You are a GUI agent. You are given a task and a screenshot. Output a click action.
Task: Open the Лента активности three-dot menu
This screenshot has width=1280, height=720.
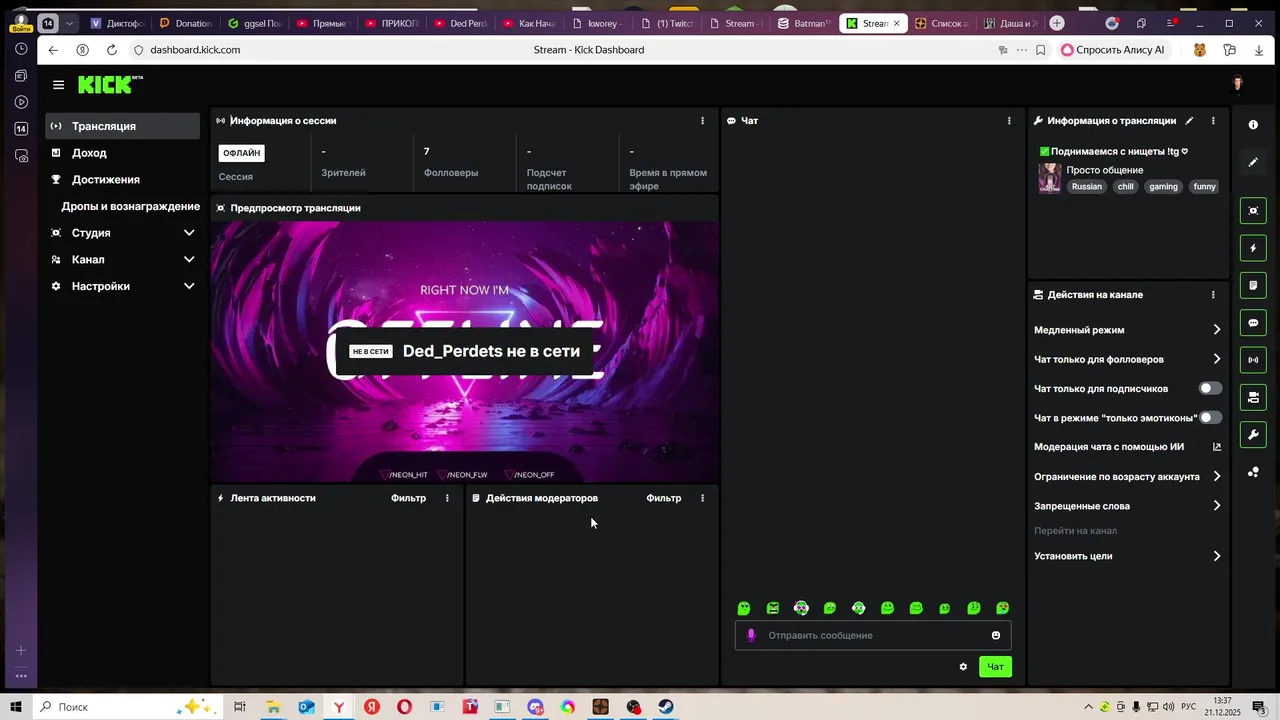(x=447, y=498)
